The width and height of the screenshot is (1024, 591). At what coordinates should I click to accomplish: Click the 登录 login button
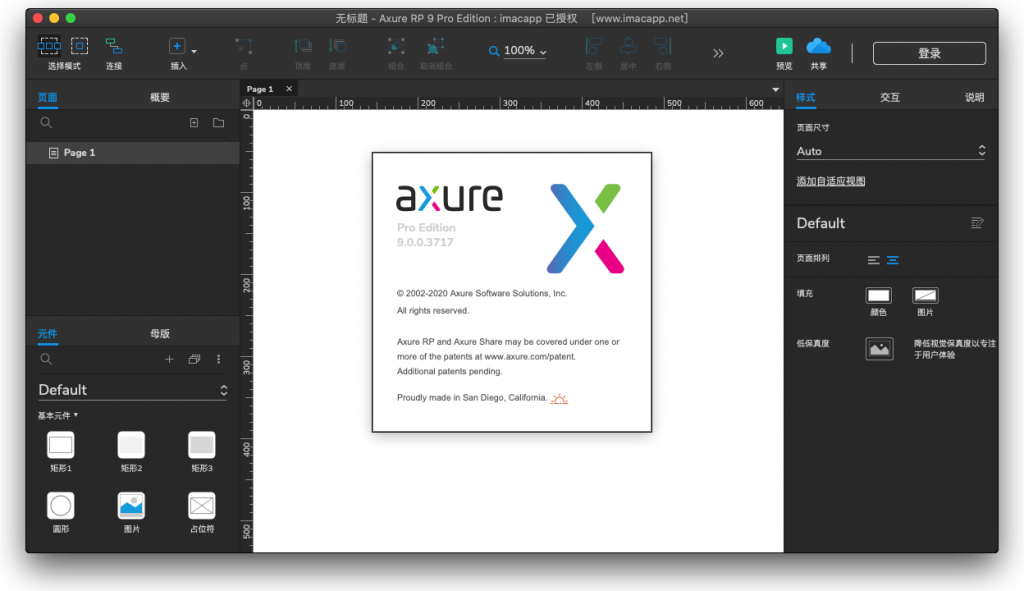[x=929, y=54]
